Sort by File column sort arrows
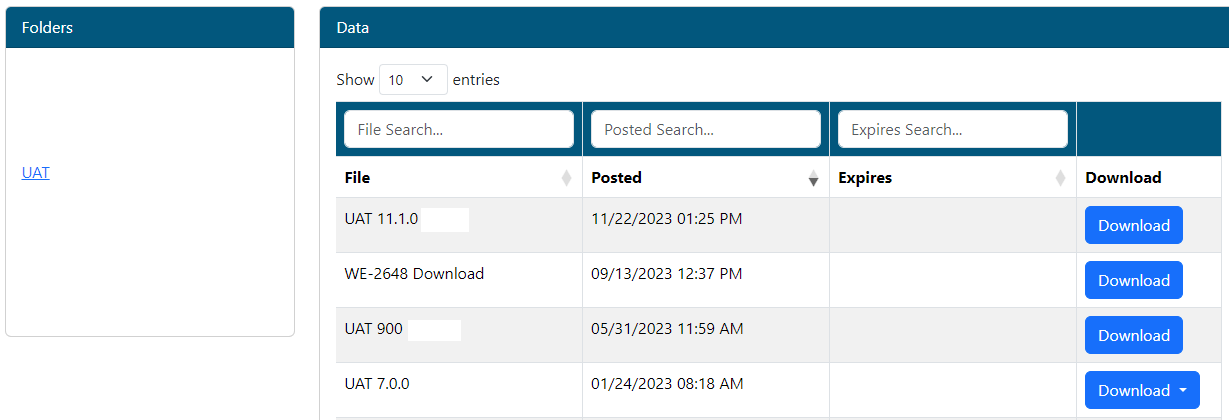1229x420 pixels. pos(566,178)
